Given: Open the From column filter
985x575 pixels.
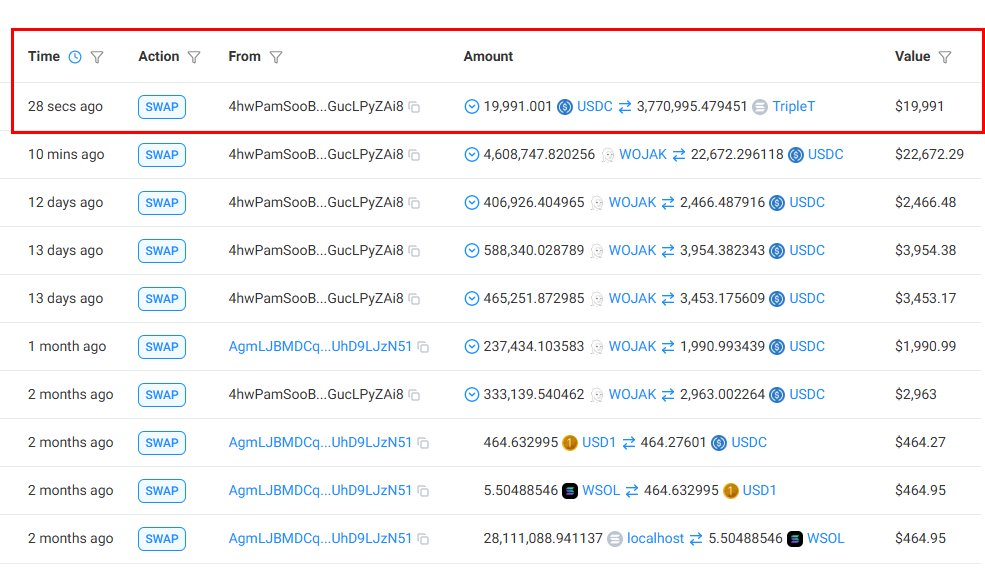Looking at the screenshot, I should pos(276,57).
